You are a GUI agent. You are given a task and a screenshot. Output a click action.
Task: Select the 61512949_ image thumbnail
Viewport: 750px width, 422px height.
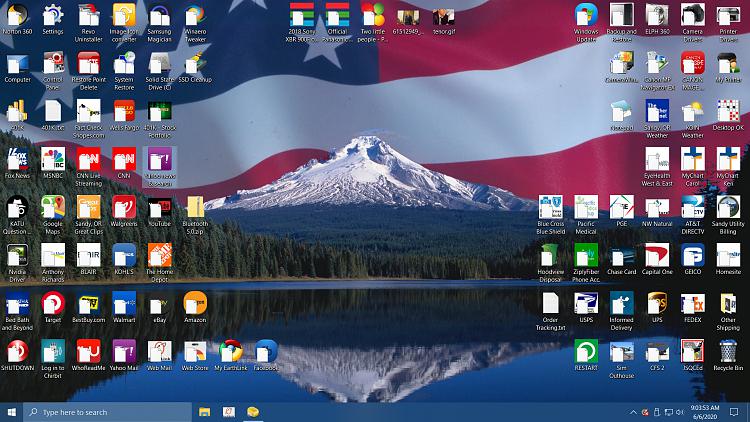tap(408, 17)
